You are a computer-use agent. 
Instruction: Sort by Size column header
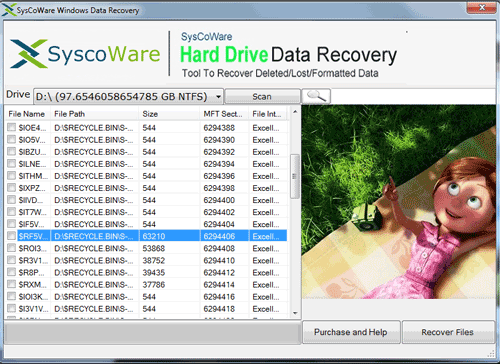[x=169, y=114]
